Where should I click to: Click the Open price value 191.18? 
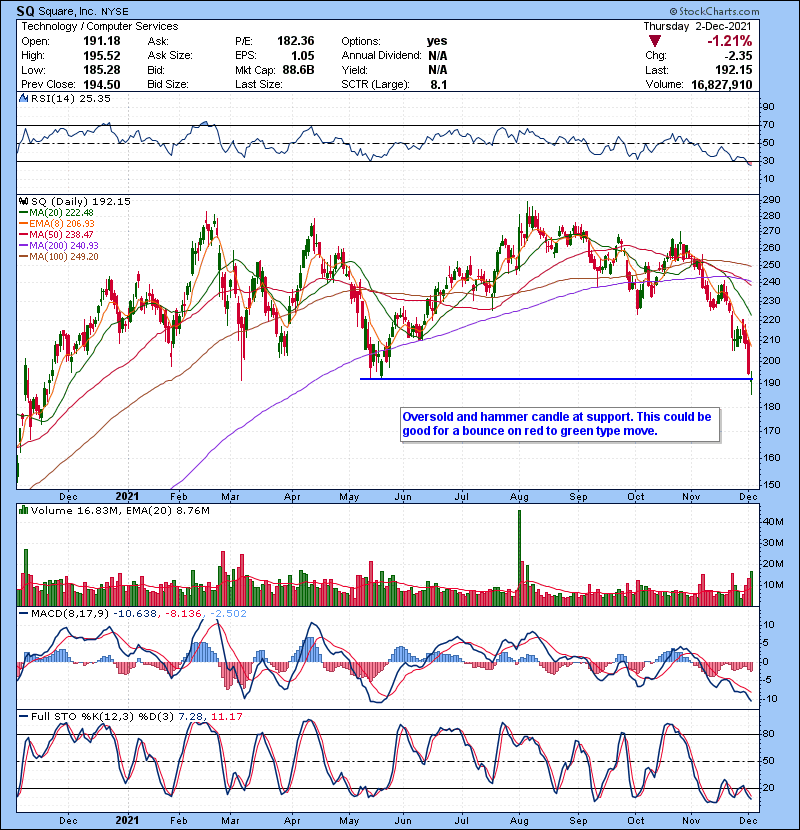102,41
